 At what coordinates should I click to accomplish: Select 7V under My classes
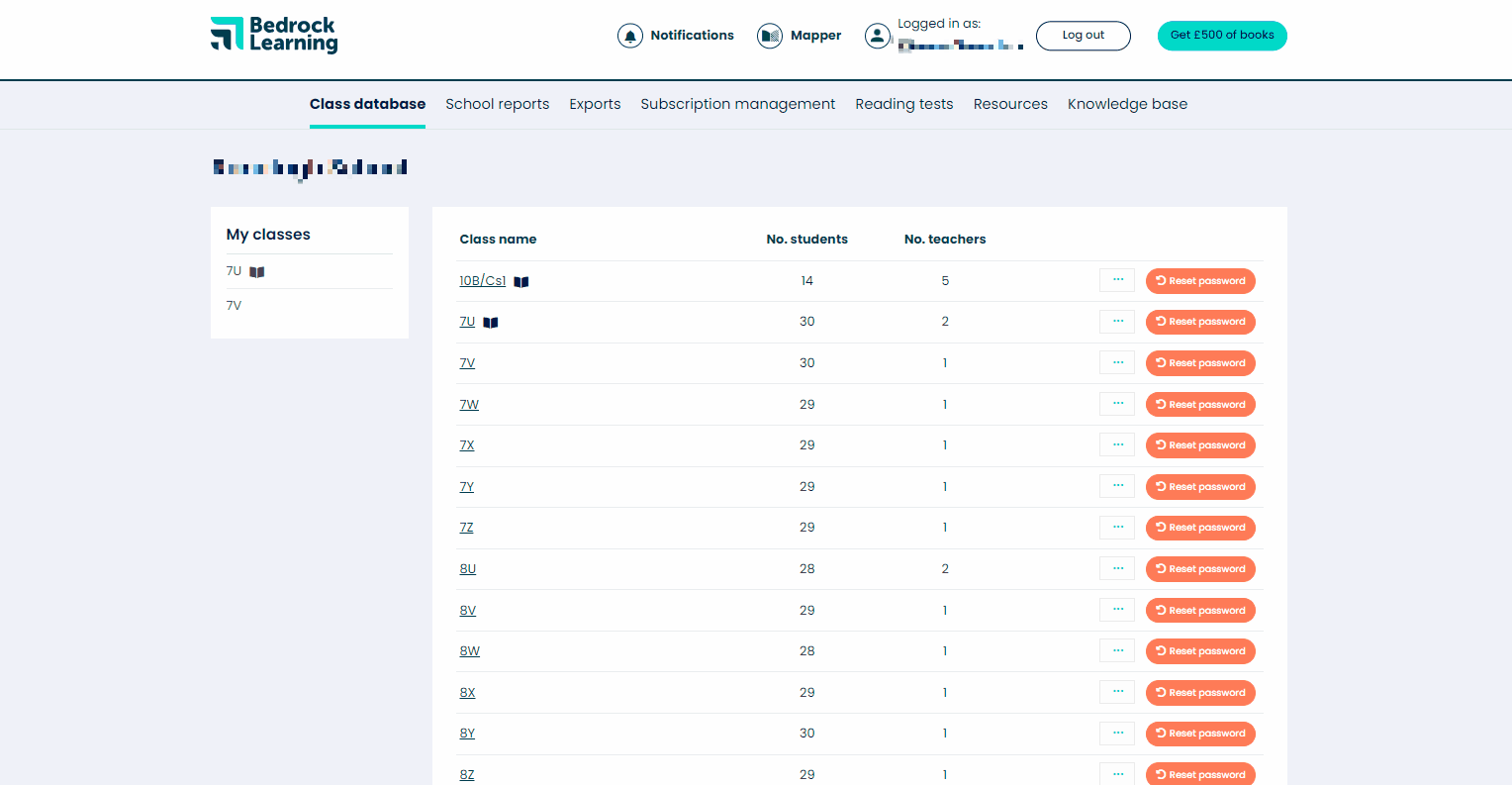click(234, 306)
